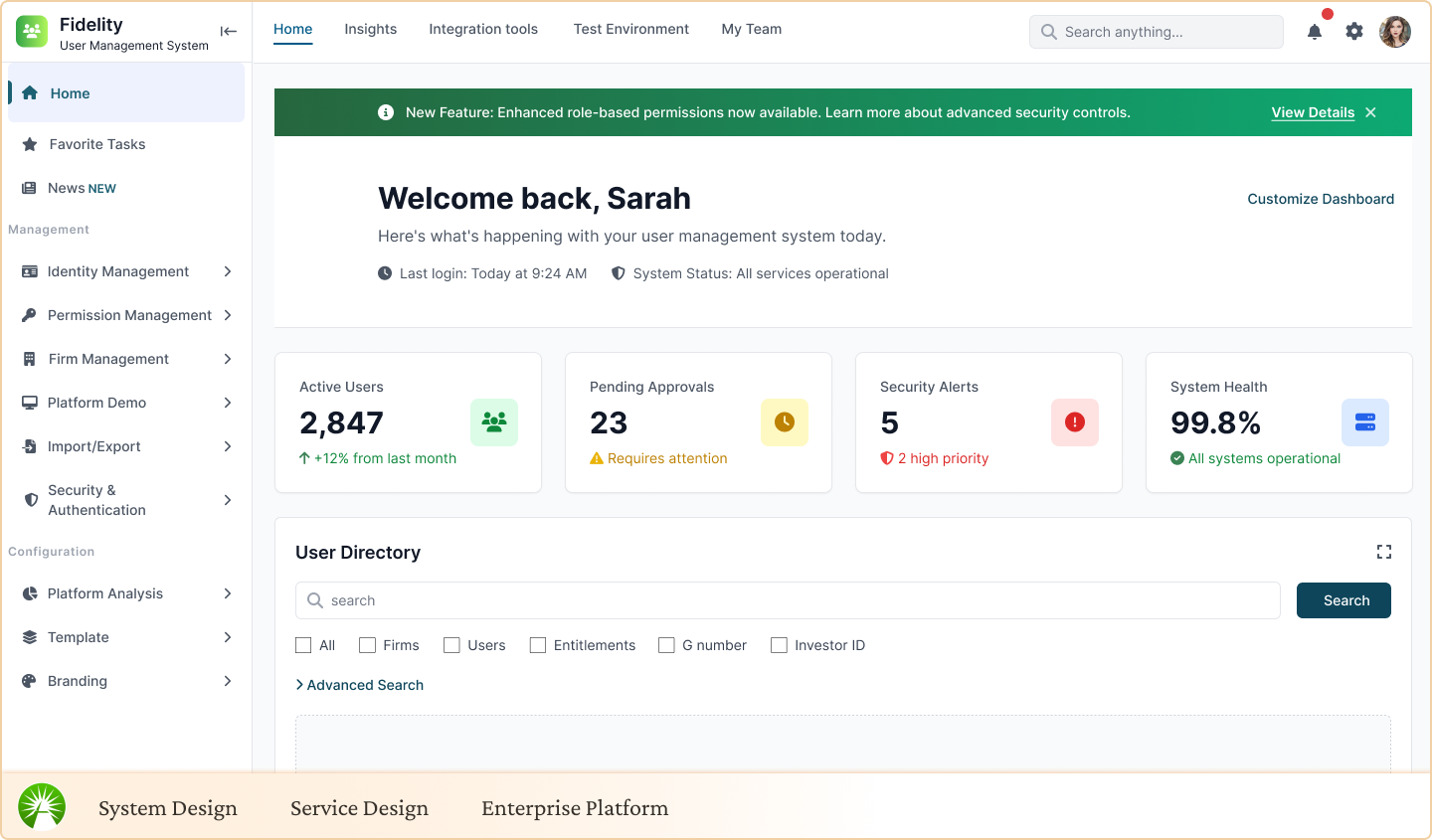
Task: Open the settings gear icon
Action: pos(1354,32)
